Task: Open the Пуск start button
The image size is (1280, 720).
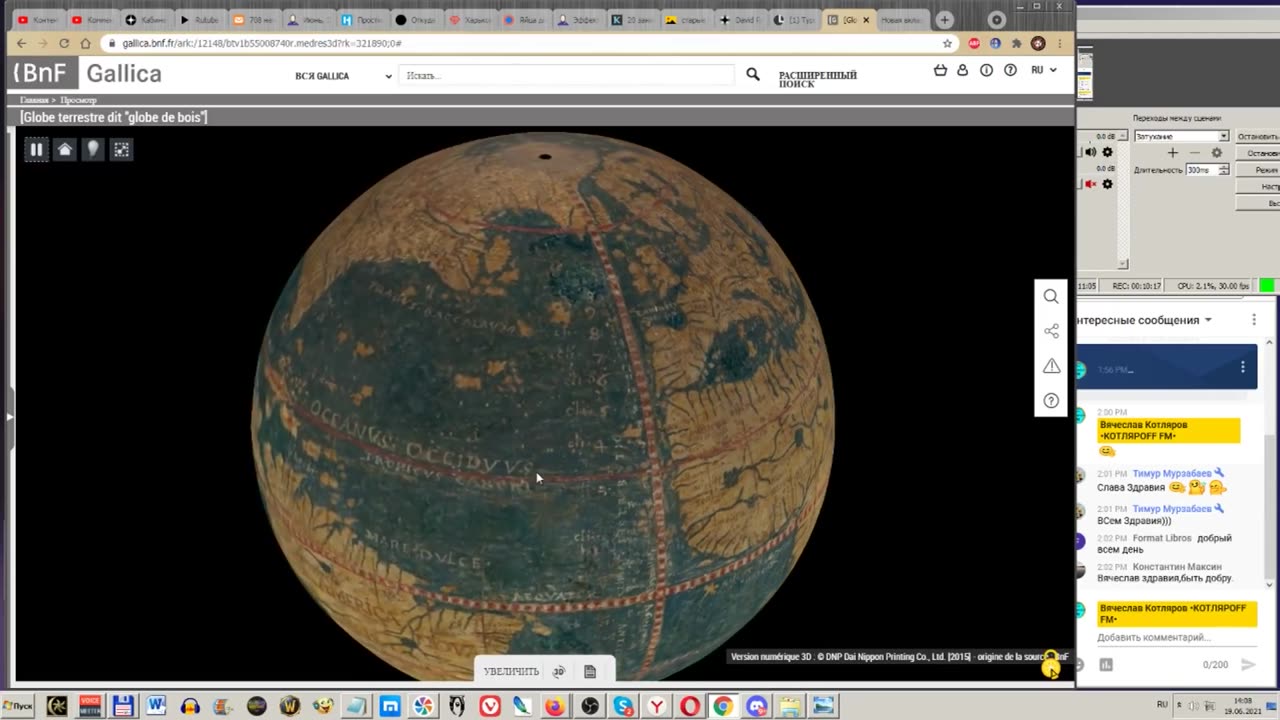Action: click(19, 705)
